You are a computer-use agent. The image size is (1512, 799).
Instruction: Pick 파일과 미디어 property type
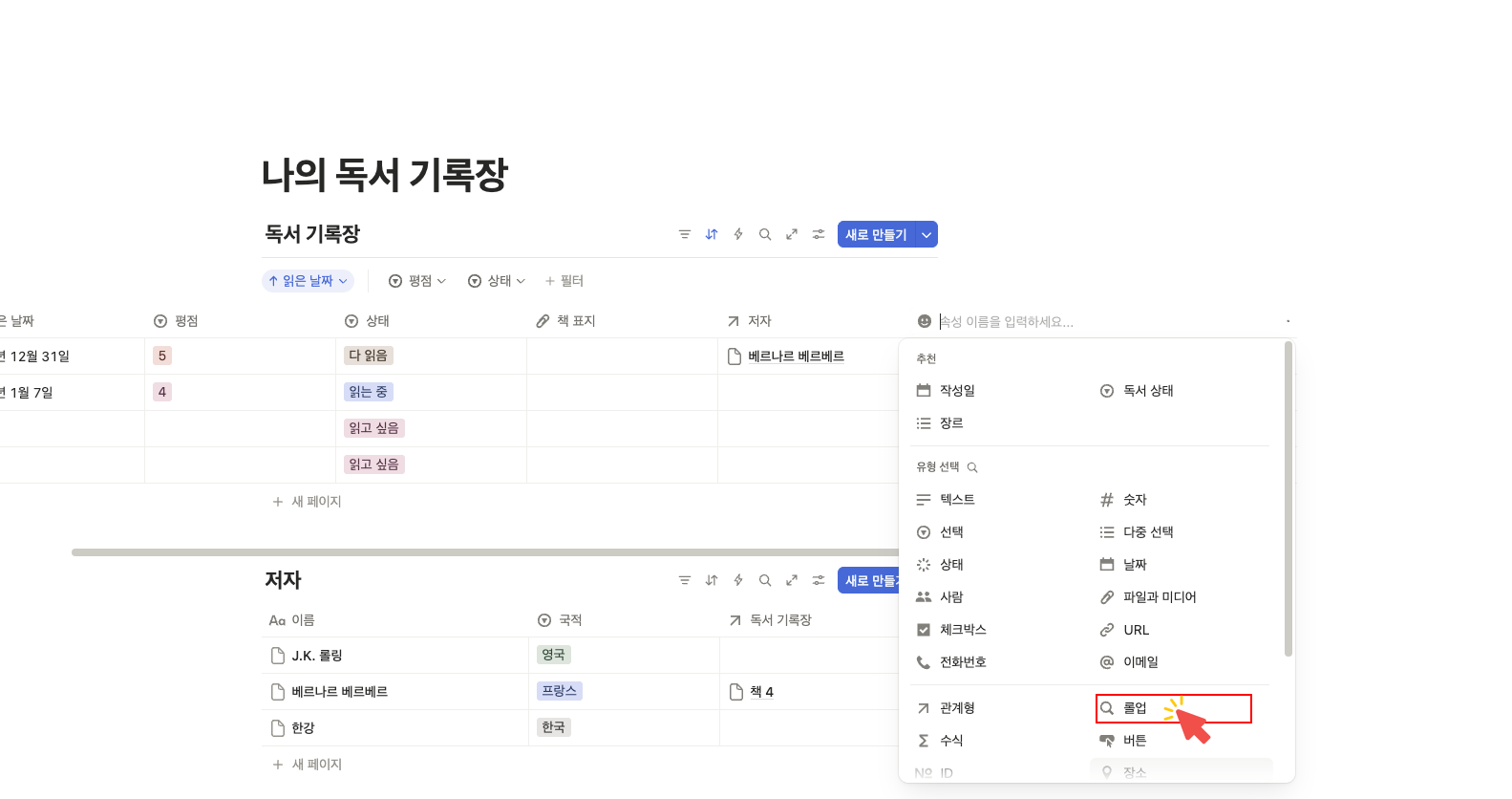(x=1182, y=597)
